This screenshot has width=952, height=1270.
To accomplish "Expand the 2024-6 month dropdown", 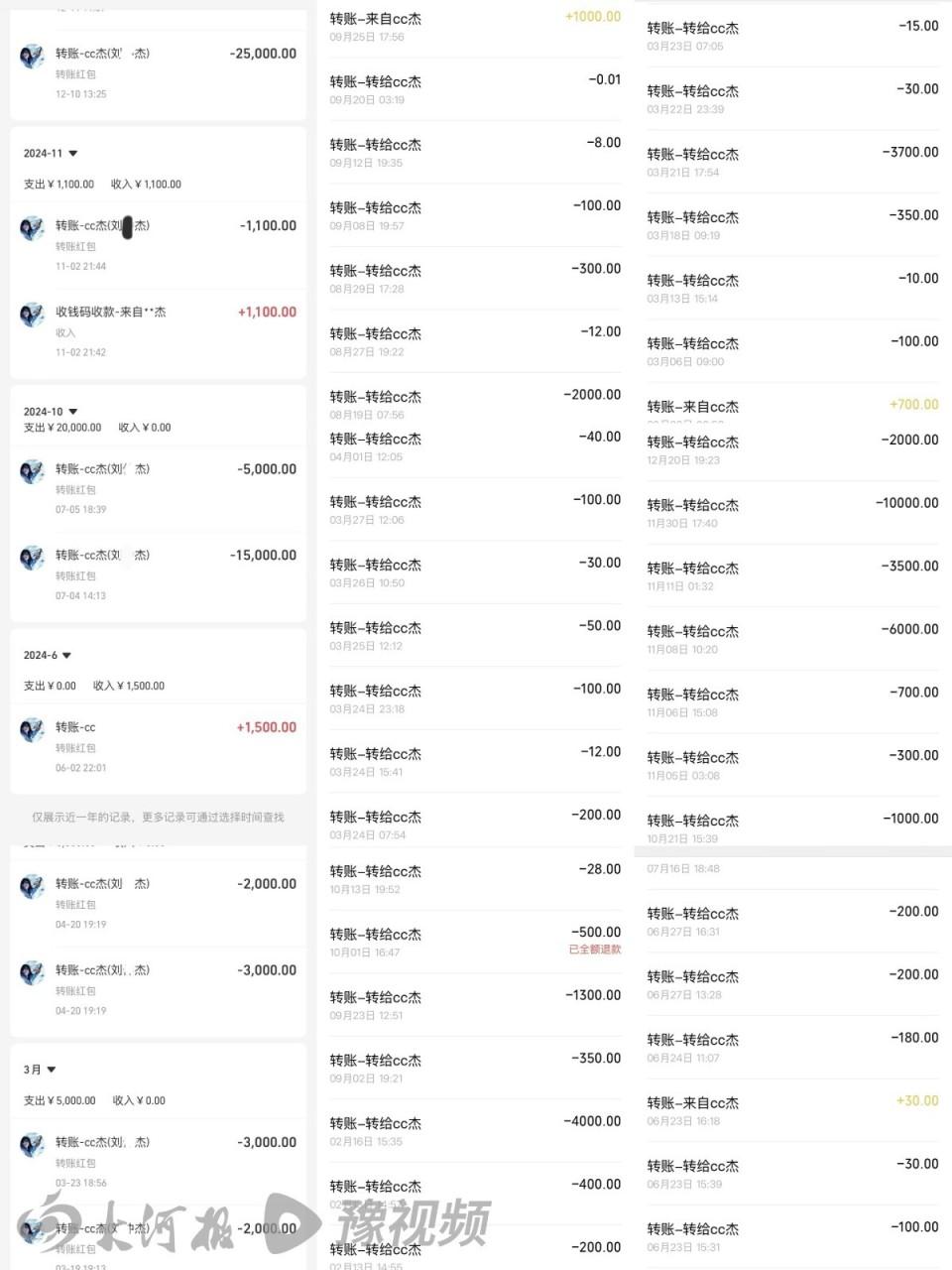I will click(x=66, y=656).
